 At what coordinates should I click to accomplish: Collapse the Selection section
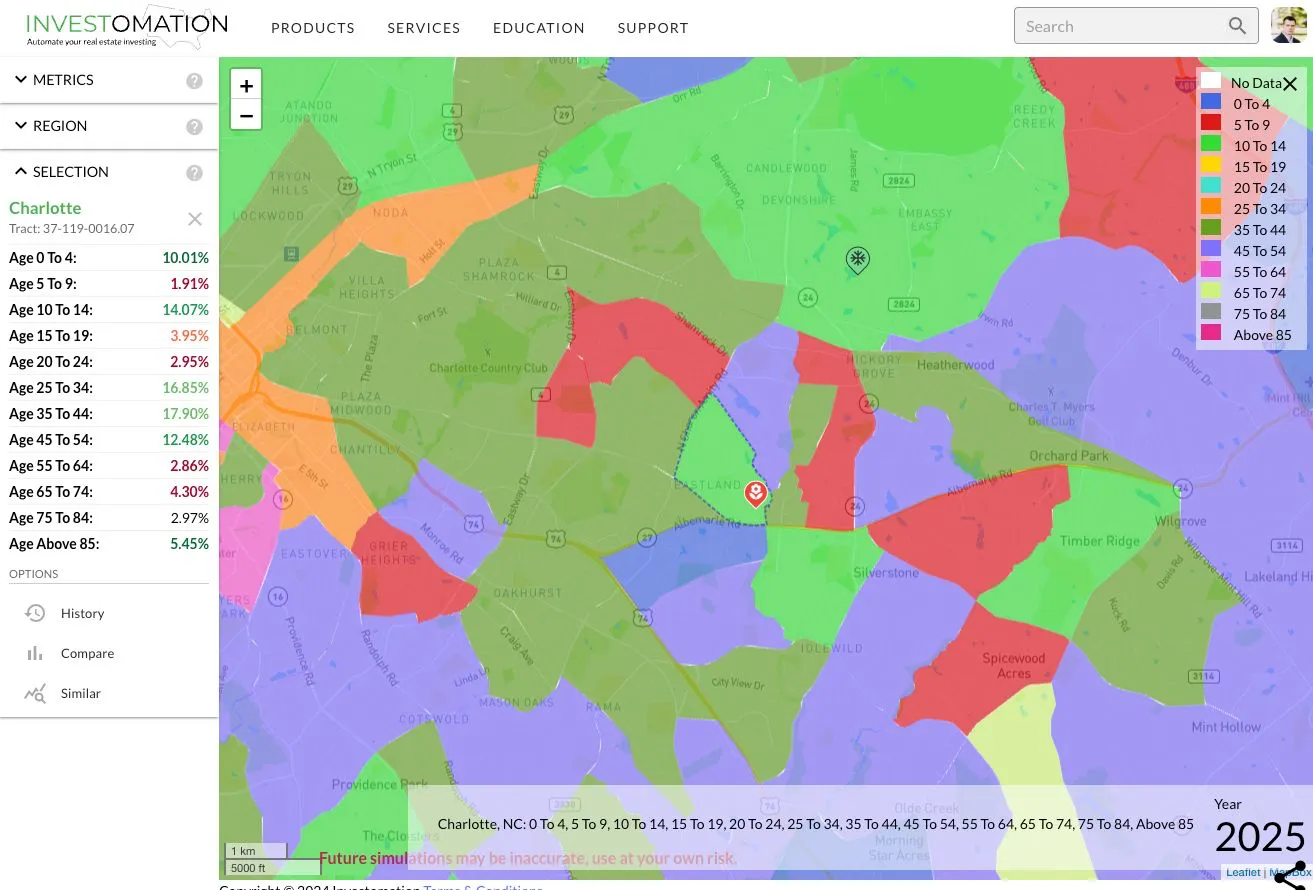pyautogui.click(x=61, y=172)
